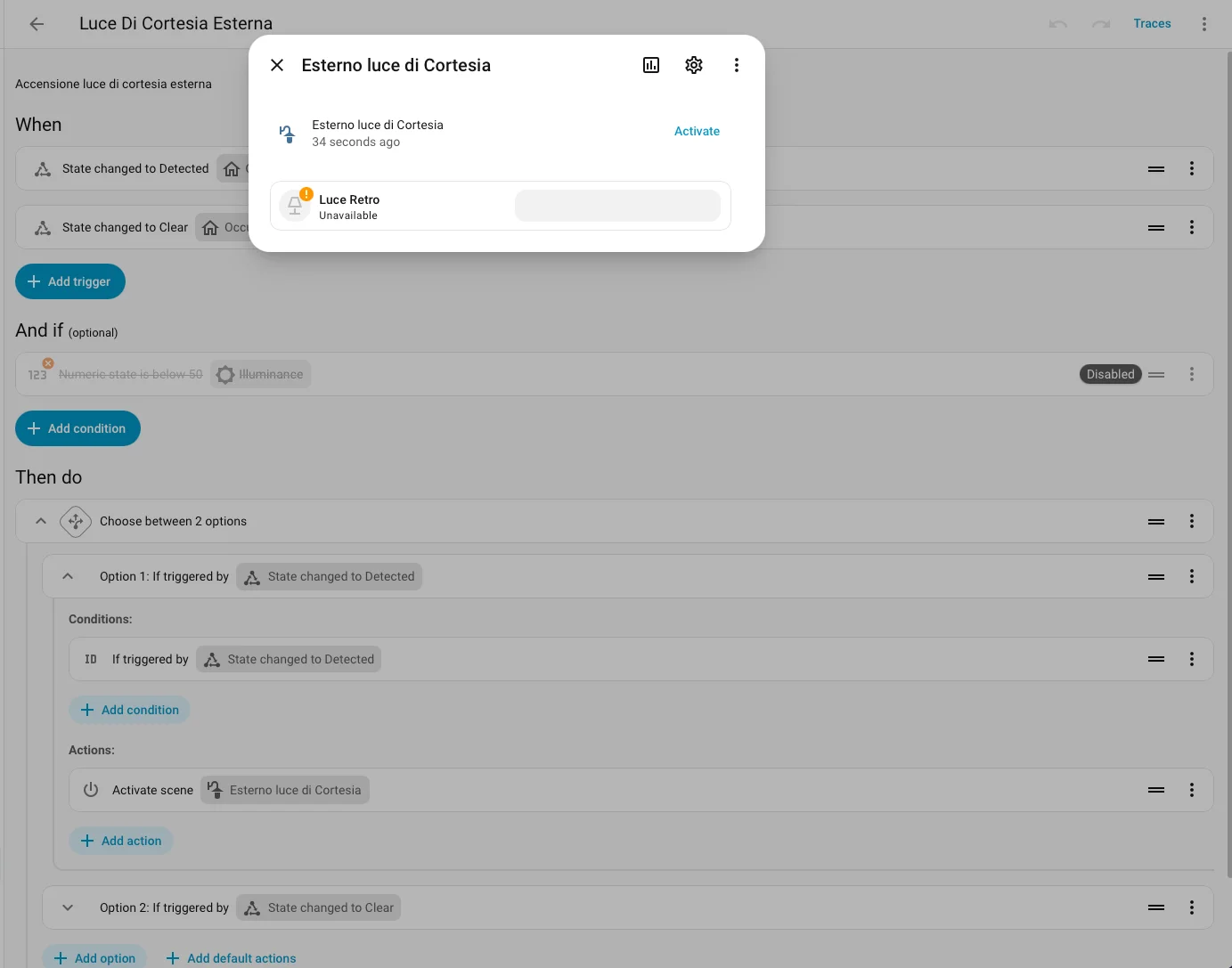Open history chart icon in dialog header
Screen dimensions: 1232x968
point(651,65)
